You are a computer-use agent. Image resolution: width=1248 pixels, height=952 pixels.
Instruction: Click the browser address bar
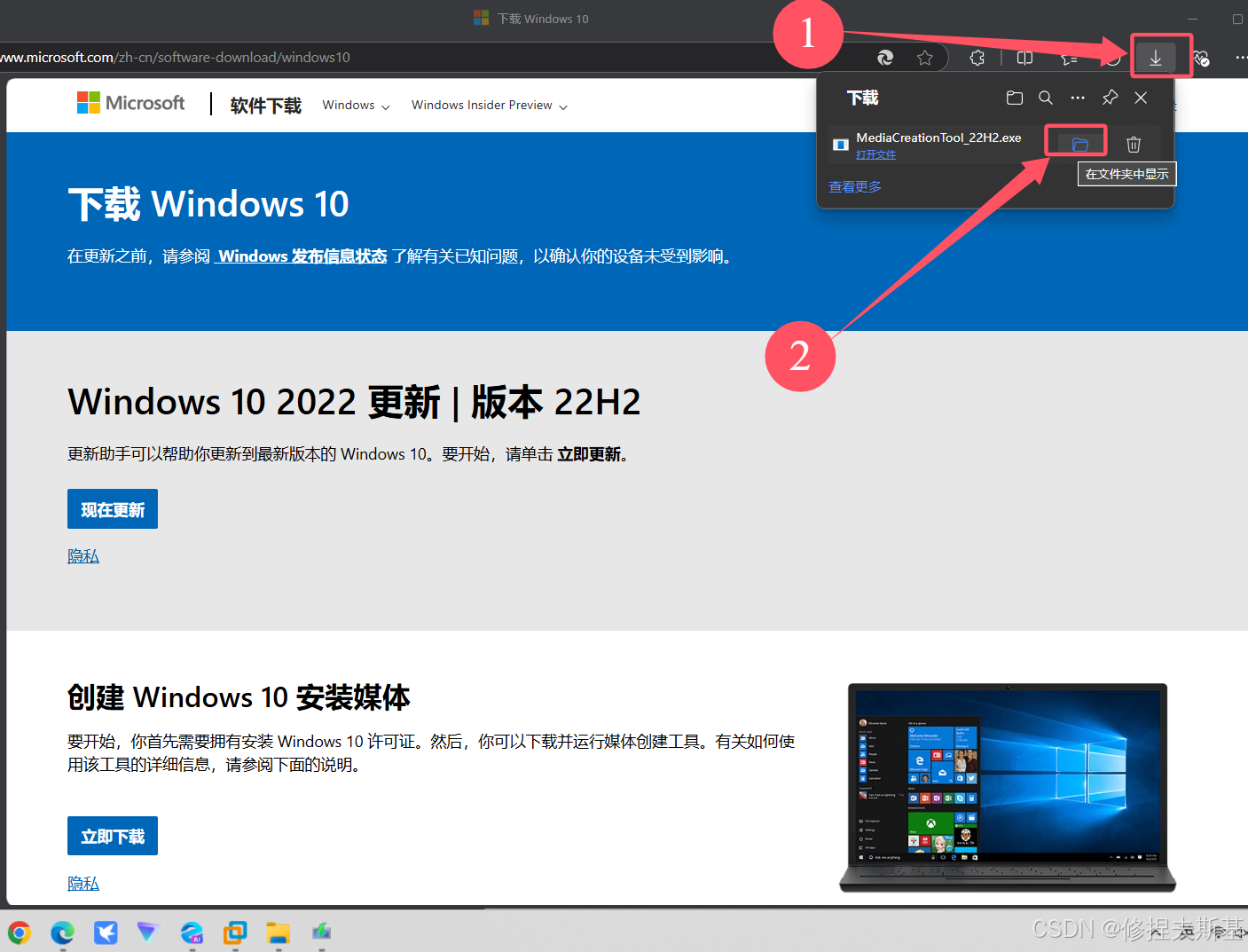(x=355, y=57)
